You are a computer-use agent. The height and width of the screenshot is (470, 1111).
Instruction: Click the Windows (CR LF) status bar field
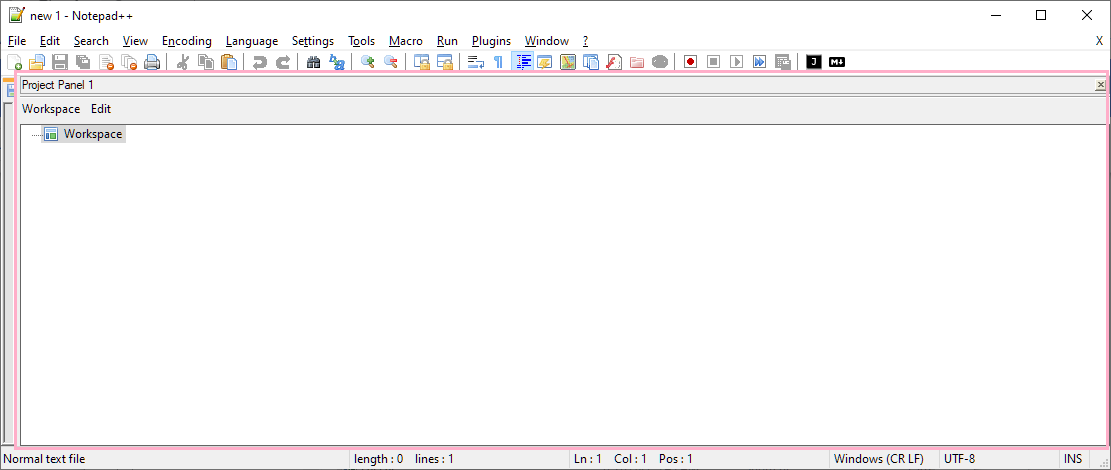884,459
